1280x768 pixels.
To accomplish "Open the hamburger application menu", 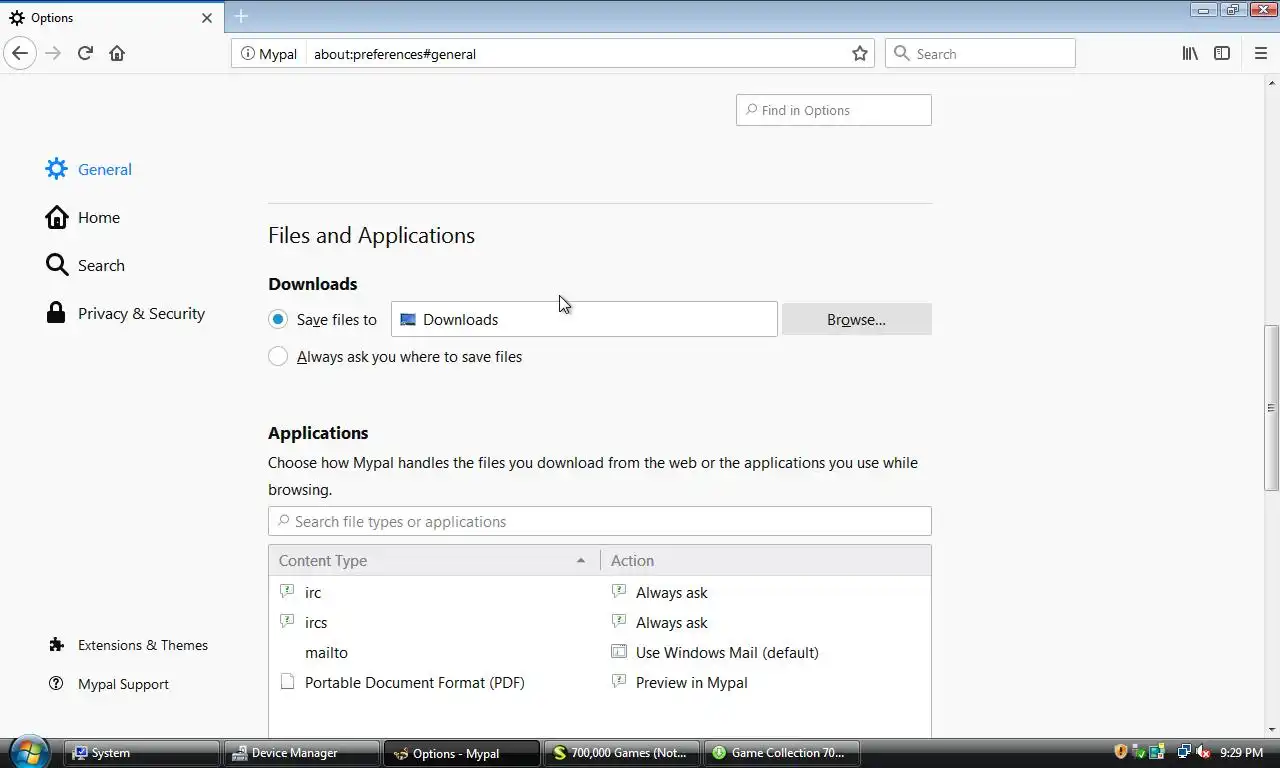I will click(1260, 53).
